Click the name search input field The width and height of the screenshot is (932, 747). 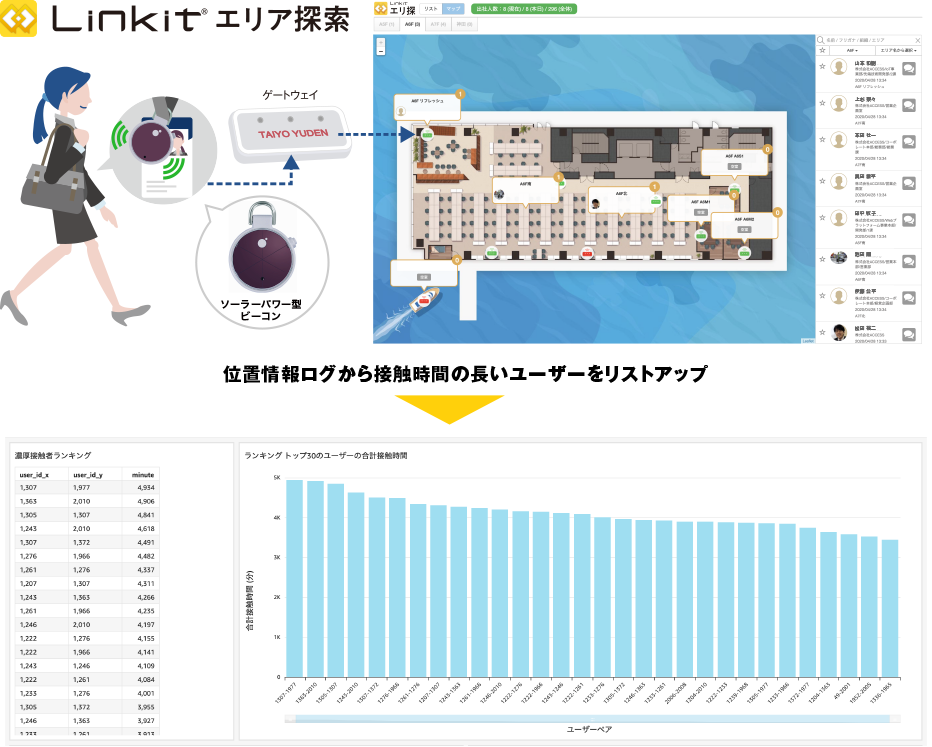point(868,40)
